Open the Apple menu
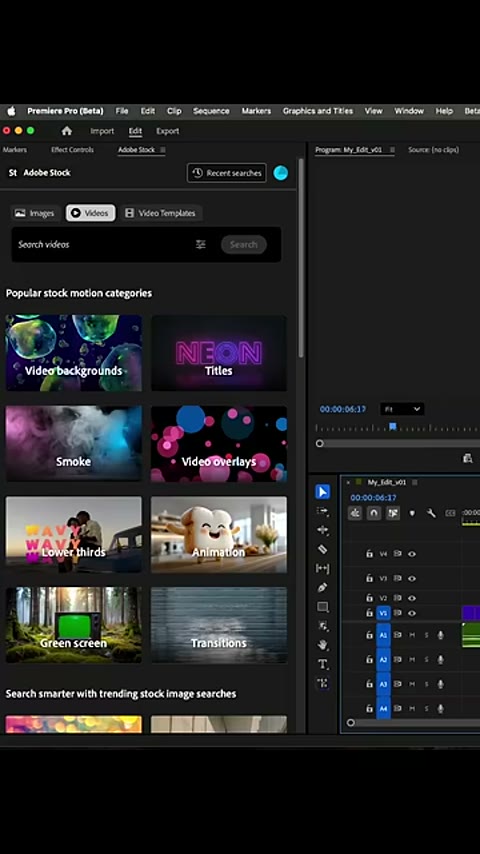 [x=11, y=111]
